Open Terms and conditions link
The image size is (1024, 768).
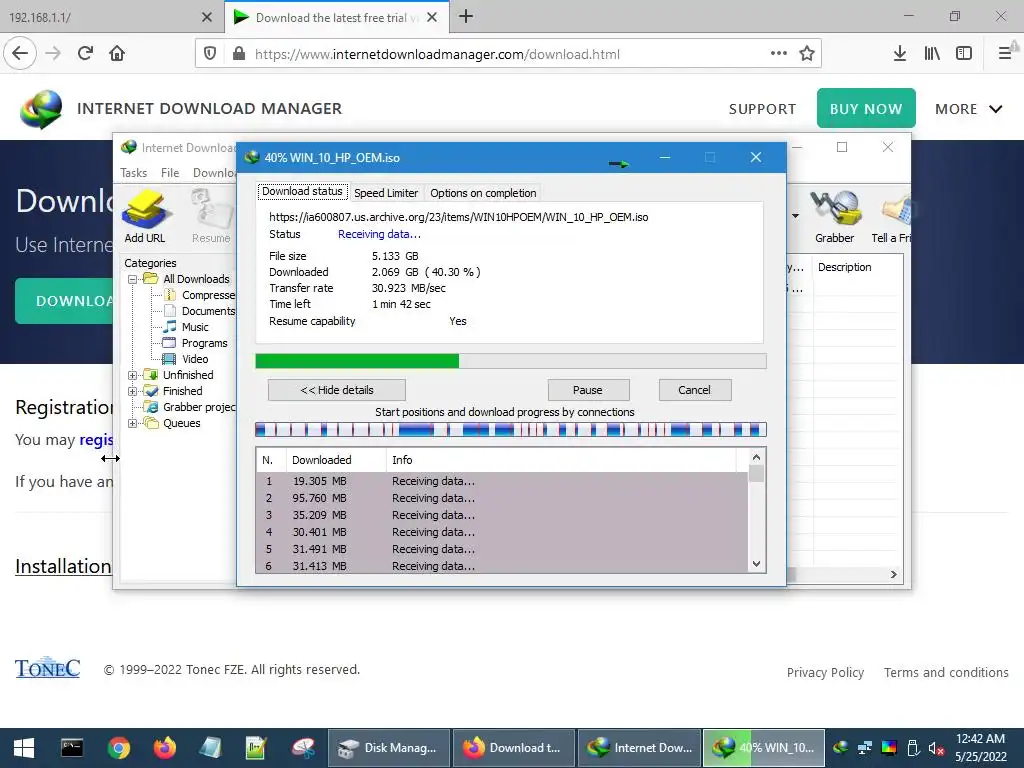946,673
